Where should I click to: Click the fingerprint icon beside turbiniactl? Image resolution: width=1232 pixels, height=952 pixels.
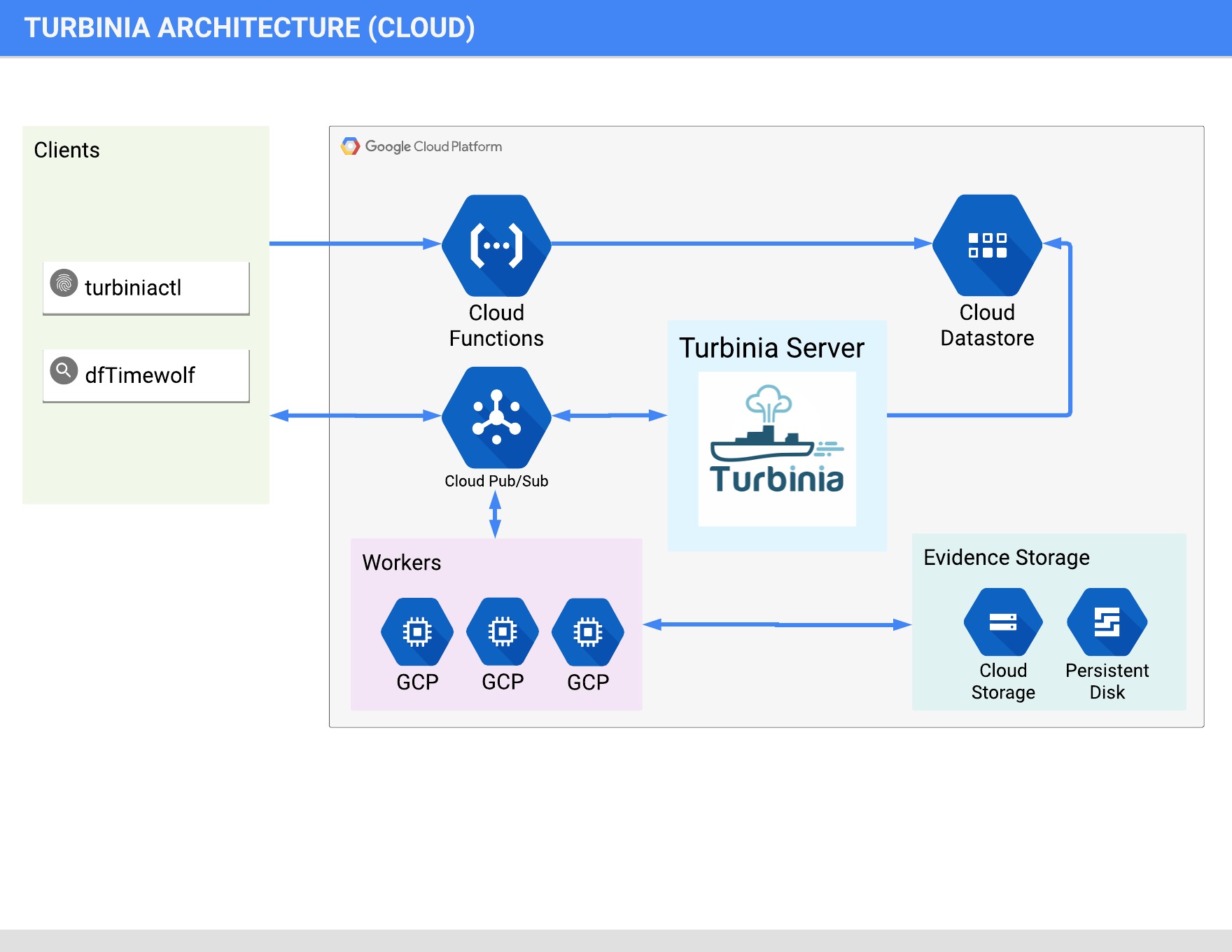(x=64, y=283)
